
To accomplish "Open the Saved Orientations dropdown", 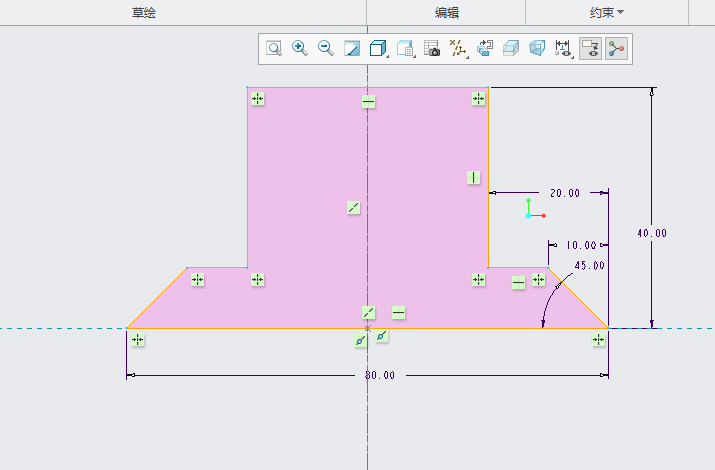I will click(x=405, y=48).
